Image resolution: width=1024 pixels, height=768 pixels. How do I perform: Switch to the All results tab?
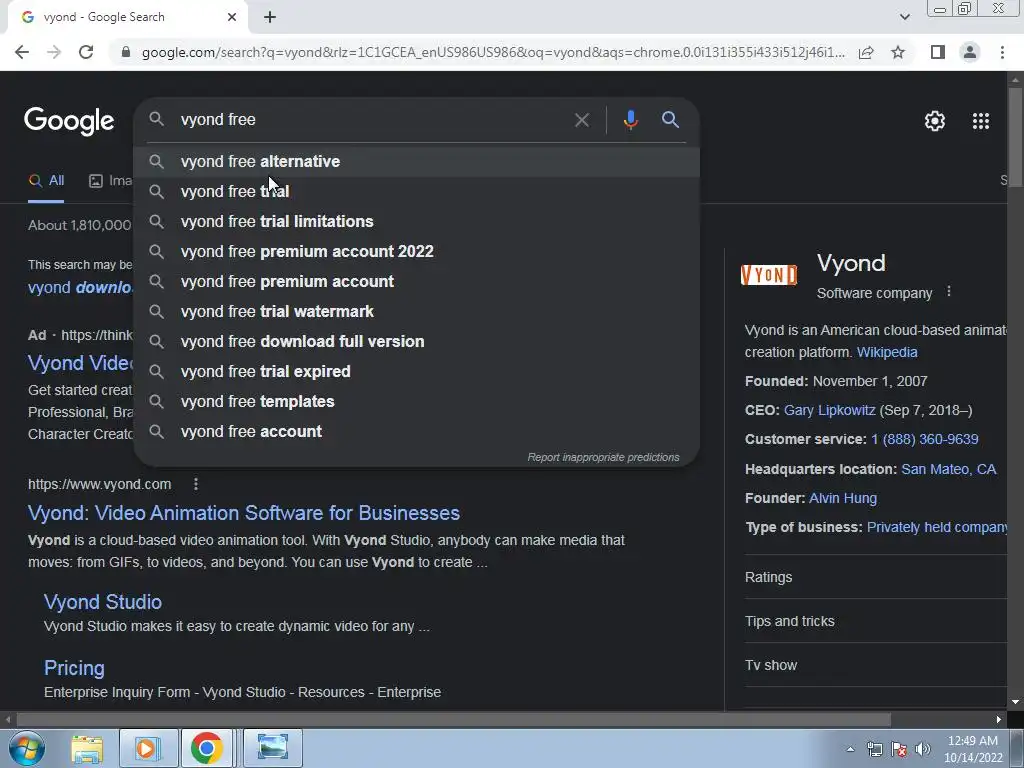coord(46,181)
